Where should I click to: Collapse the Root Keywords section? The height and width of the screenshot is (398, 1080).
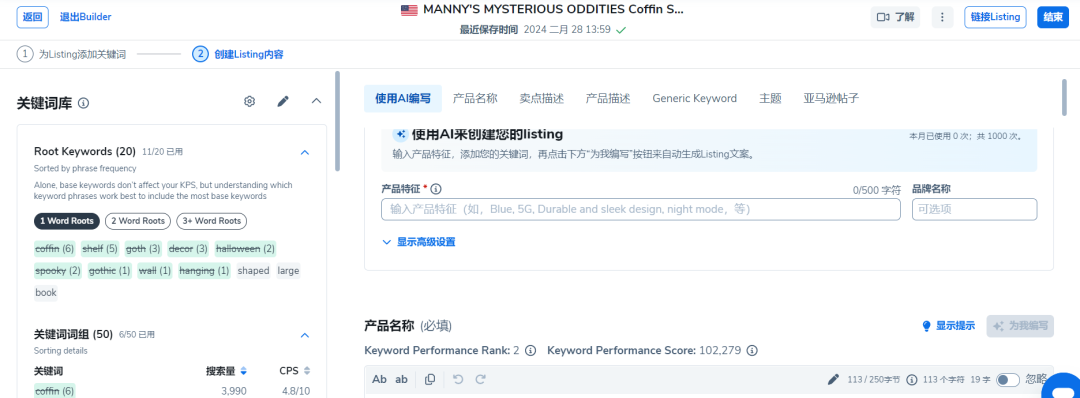point(305,152)
